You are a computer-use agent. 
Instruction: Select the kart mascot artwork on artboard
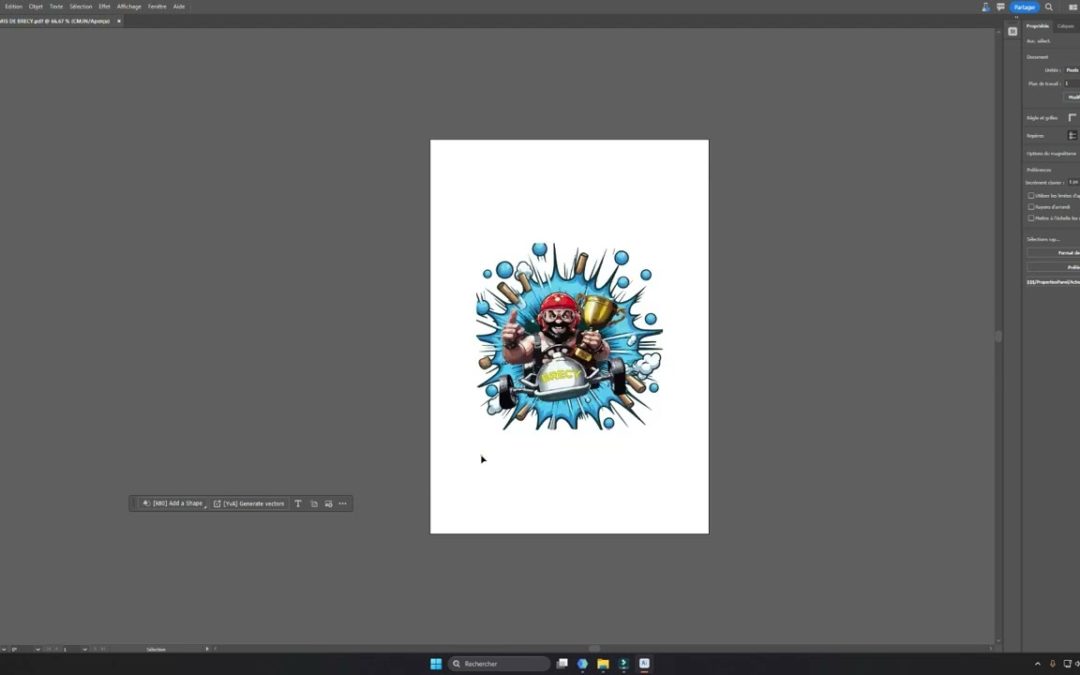(569, 336)
